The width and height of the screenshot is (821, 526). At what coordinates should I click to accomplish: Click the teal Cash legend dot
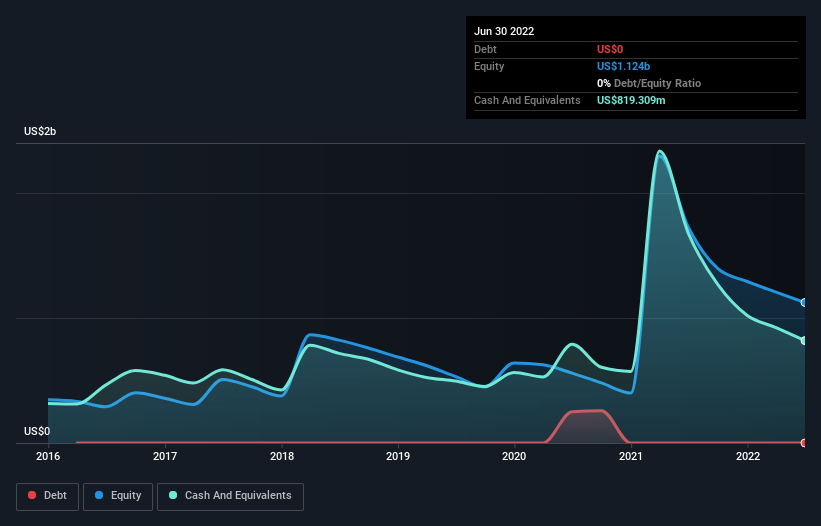tap(173, 495)
